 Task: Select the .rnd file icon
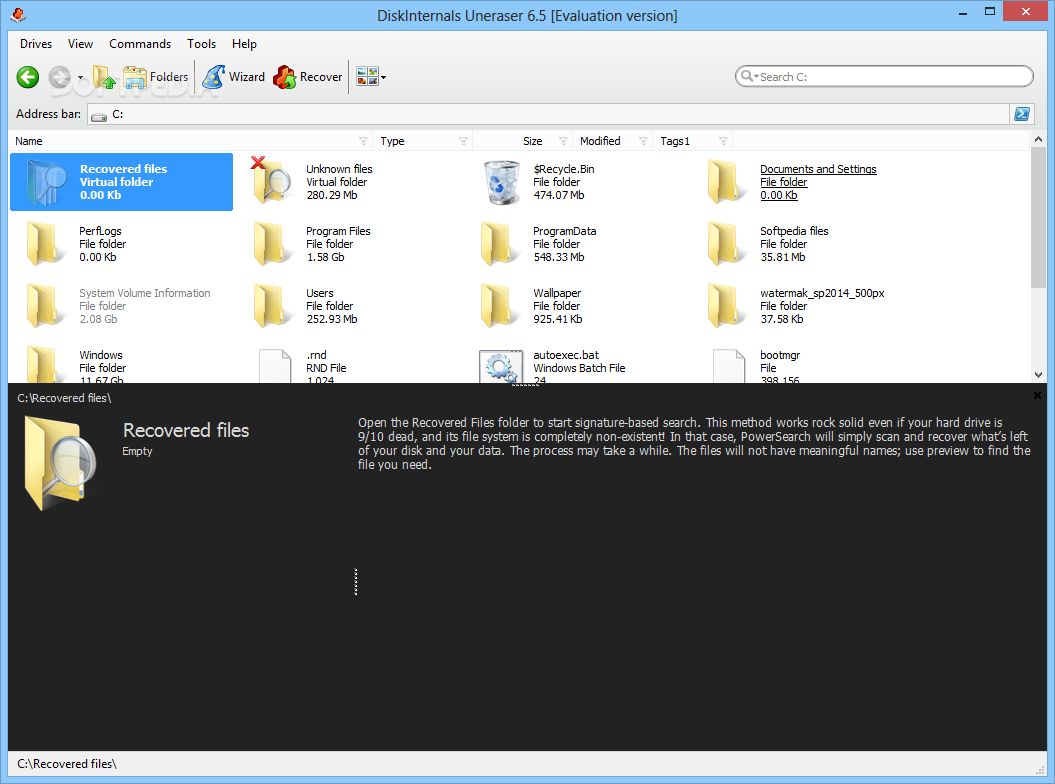tap(275, 365)
